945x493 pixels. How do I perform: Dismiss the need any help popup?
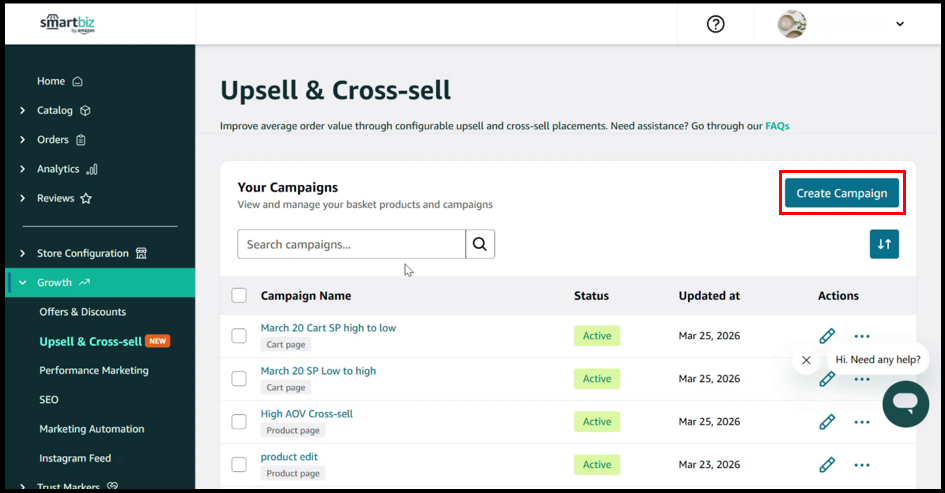click(807, 360)
